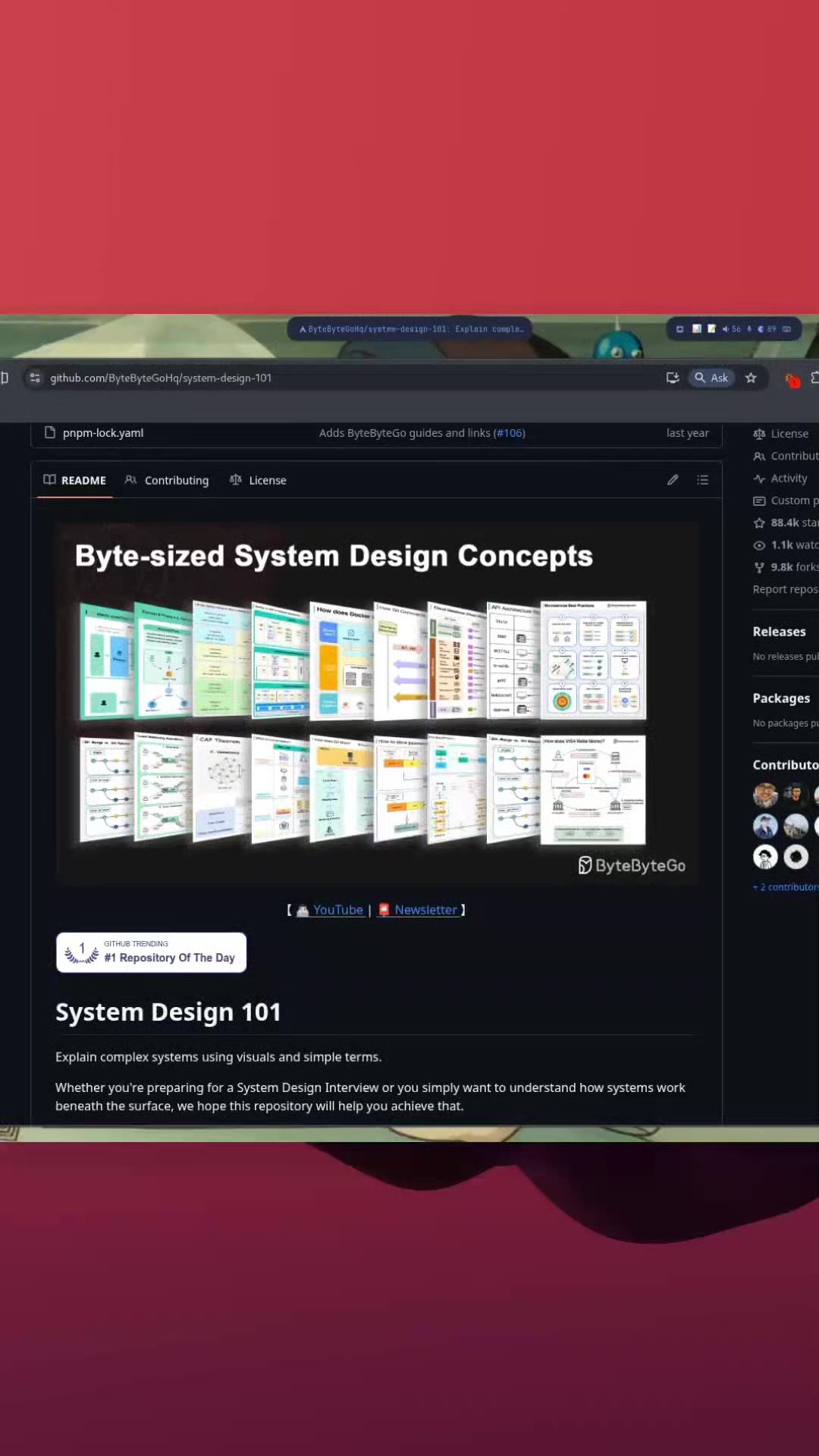819x1456 pixels.
Task: Open the License link in the sidebar
Action: coord(789,434)
